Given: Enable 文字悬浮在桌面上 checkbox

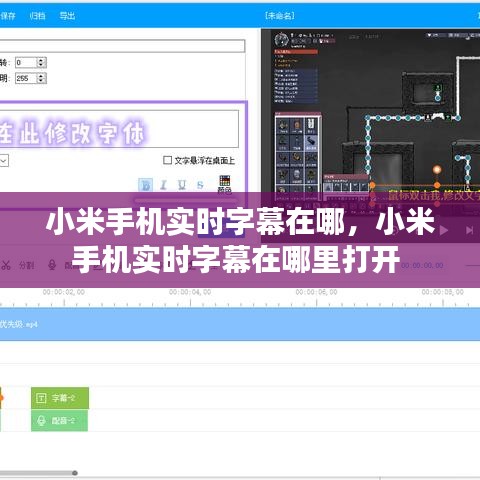Looking at the screenshot, I should (167, 160).
